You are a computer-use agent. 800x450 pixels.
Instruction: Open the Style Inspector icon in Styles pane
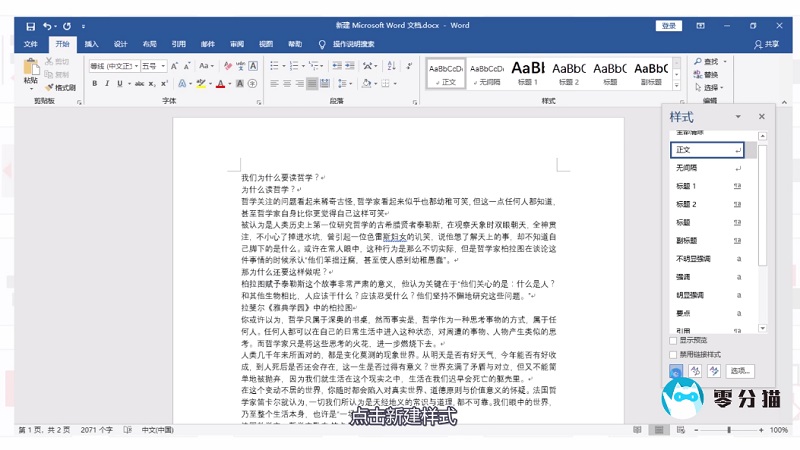pyautogui.click(x=694, y=371)
